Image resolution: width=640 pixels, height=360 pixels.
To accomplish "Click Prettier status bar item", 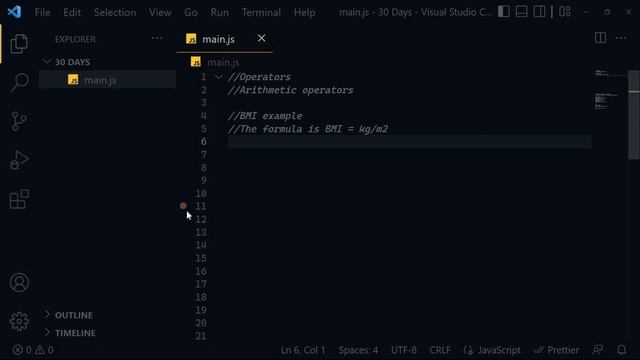I will [556, 350].
